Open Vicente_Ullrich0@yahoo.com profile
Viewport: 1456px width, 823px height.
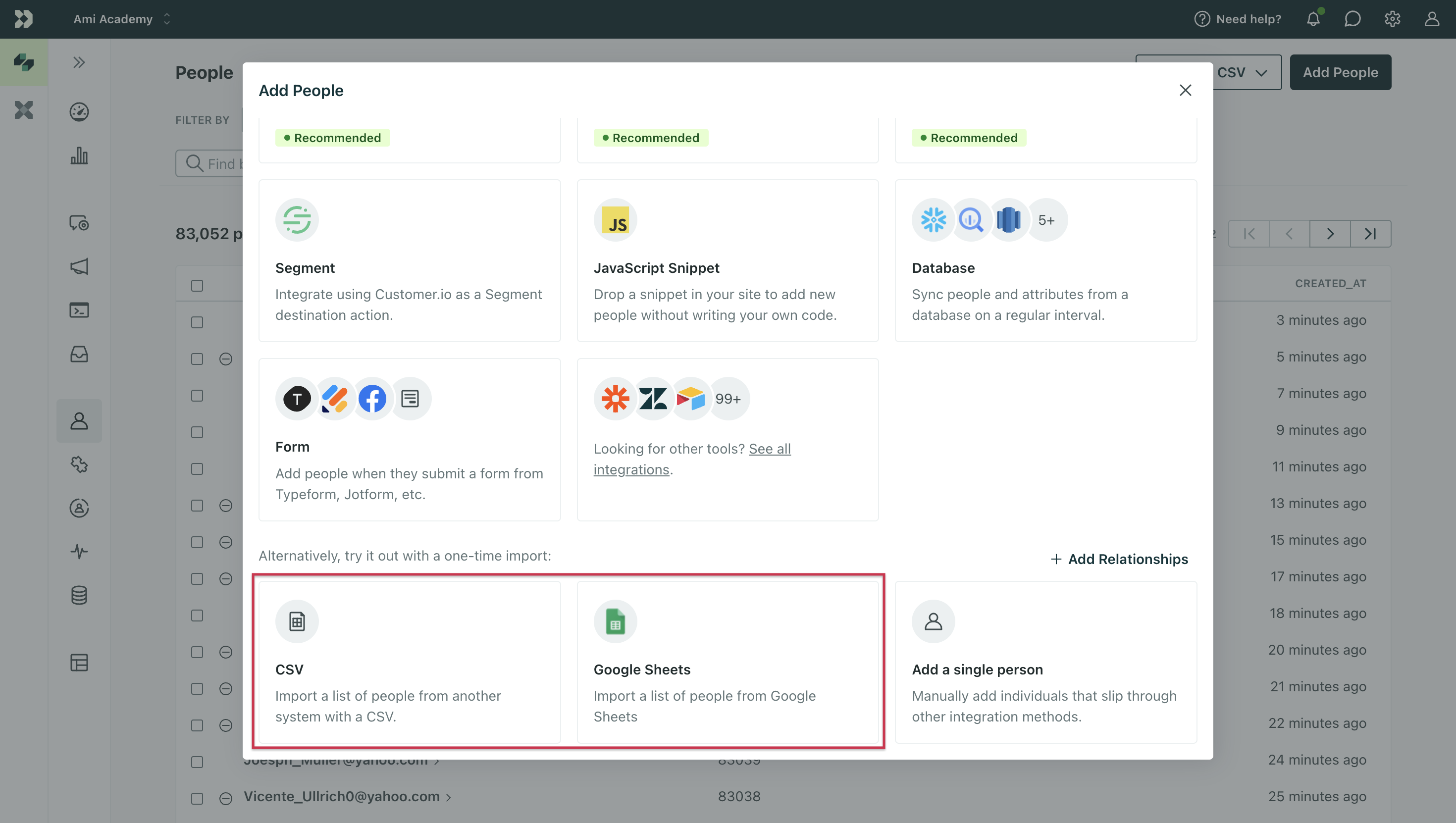pyautogui.click(x=341, y=796)
